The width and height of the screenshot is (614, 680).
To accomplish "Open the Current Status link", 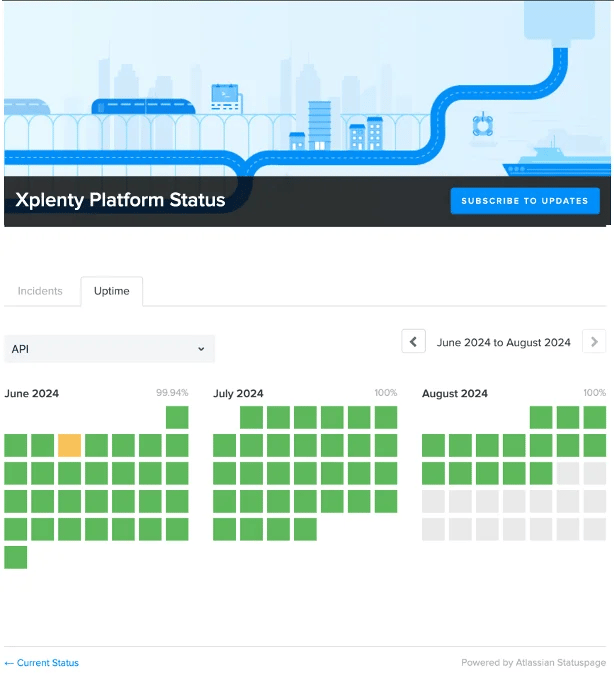I will click(42, 663).
